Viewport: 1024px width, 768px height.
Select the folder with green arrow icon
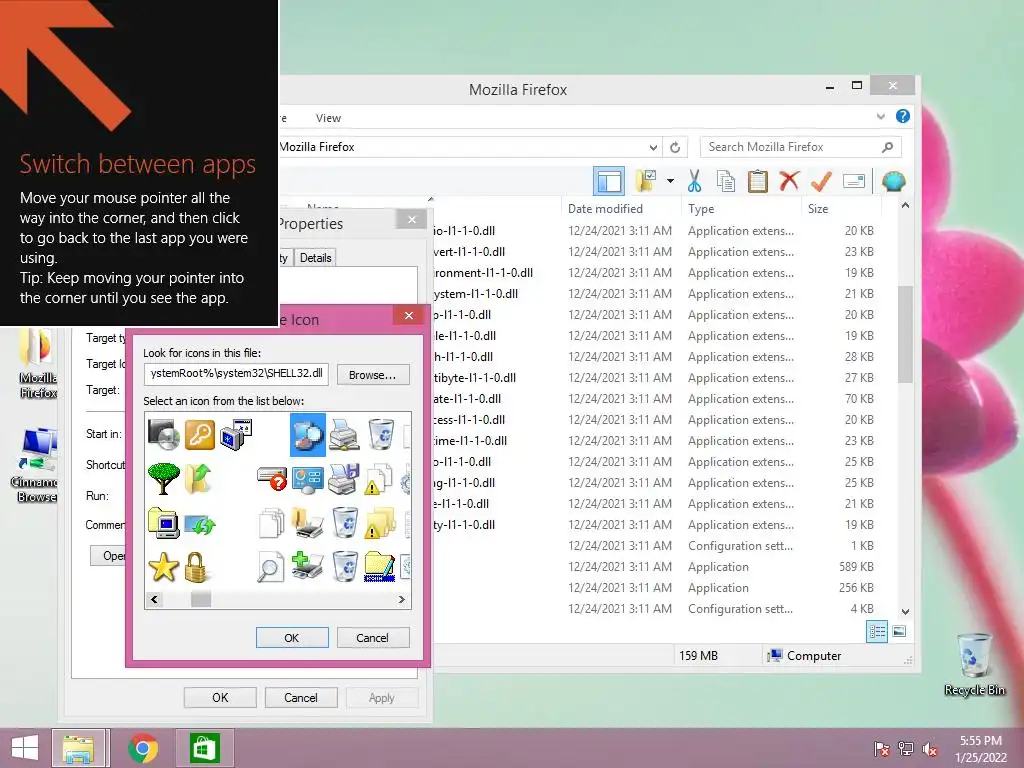[x=199, y=479]
